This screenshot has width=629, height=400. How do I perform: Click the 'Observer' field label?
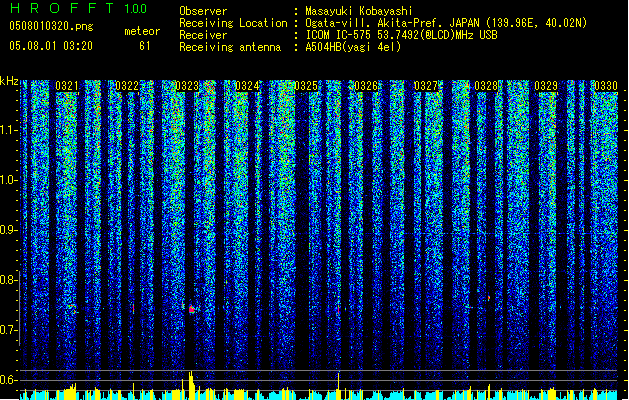pos(203,11)
